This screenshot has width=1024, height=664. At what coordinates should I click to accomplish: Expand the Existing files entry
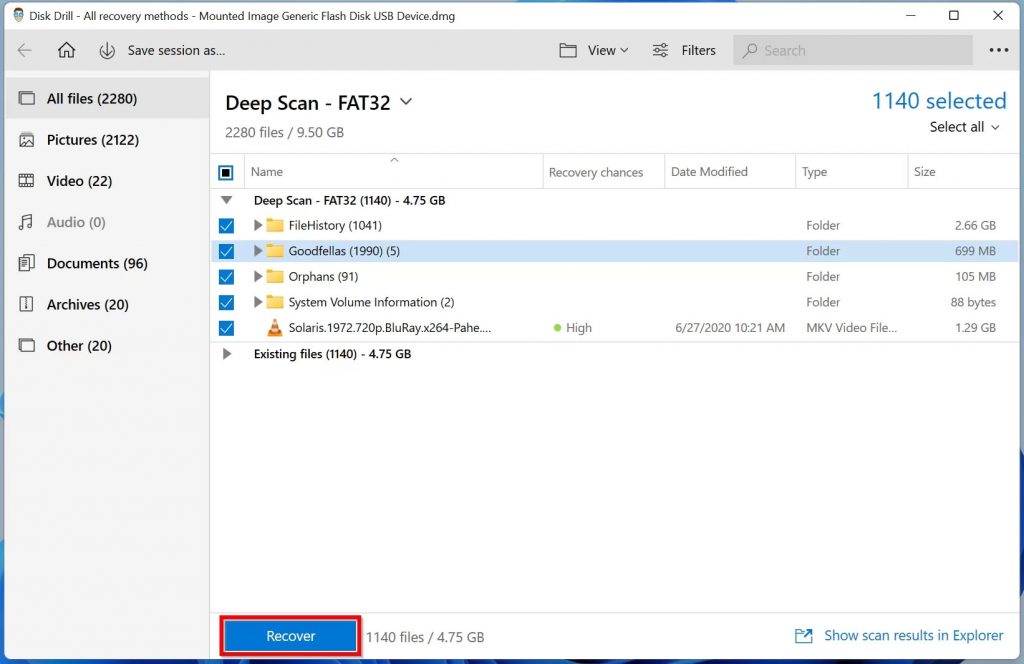click(226, 353)
